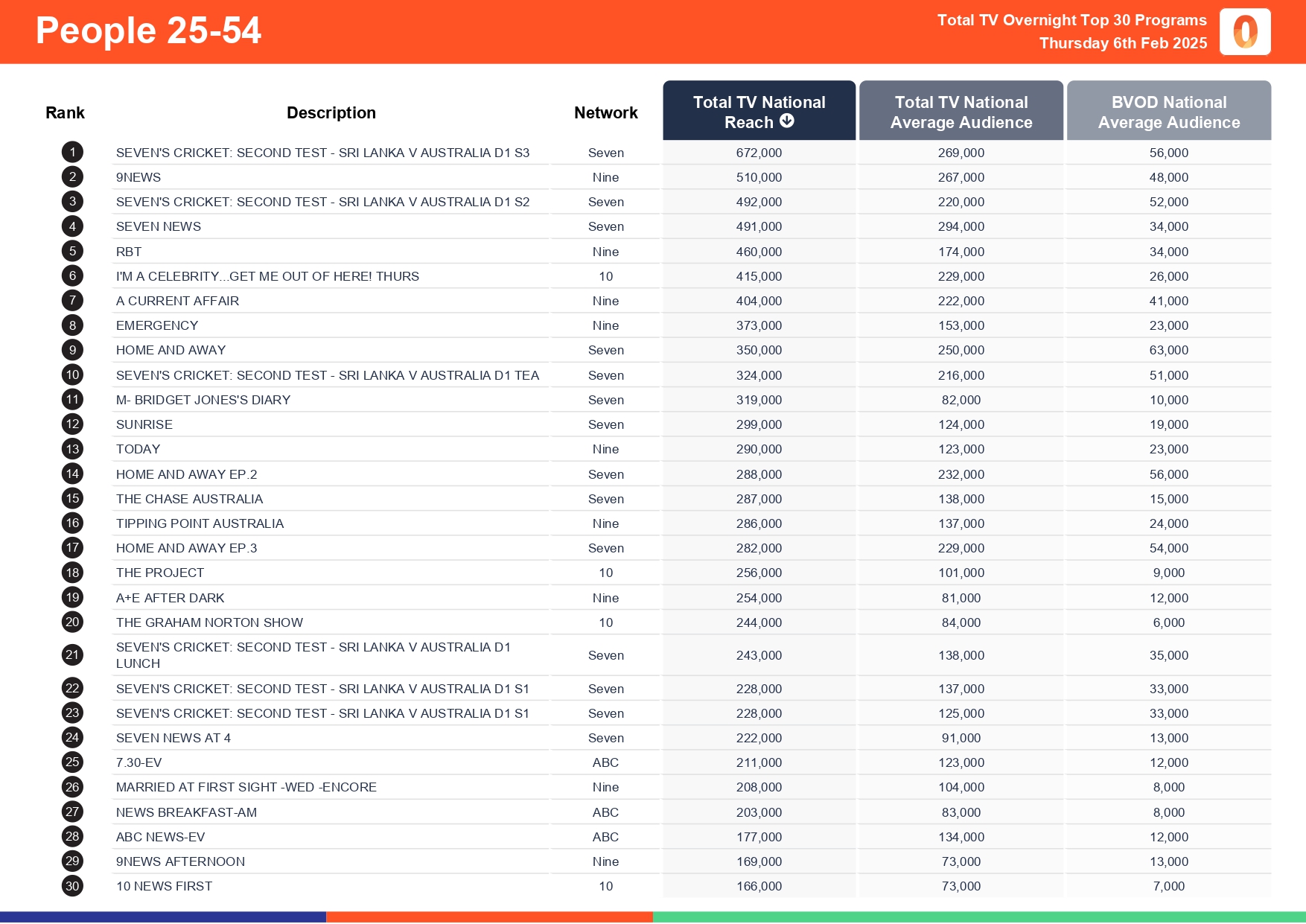Click the 9NEWS program row title
This screenshot has height=924, width=1306.
click(138, 177)
